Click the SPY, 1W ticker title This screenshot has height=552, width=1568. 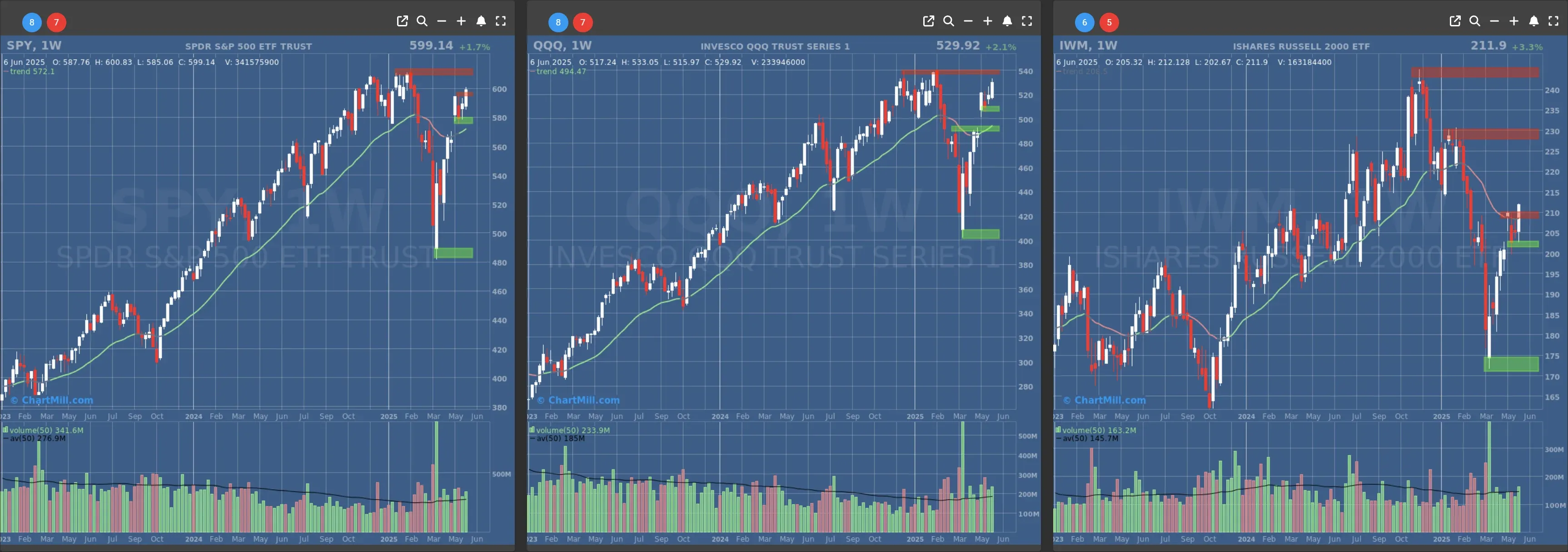(34, 45)
